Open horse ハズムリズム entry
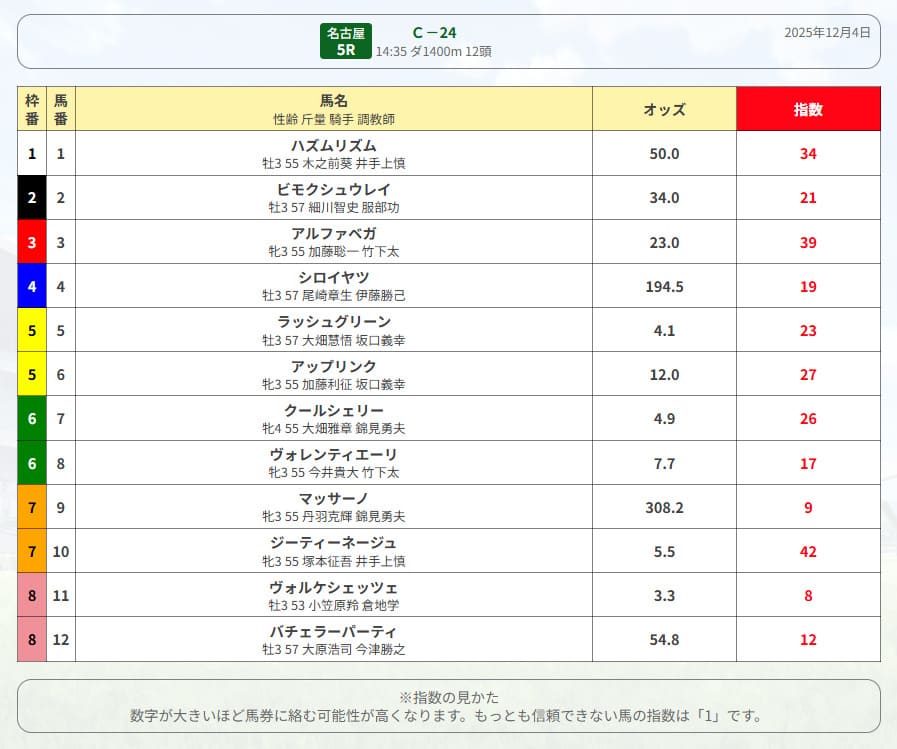The width and height of the screenshot is (897, 749). pos(334,146)
